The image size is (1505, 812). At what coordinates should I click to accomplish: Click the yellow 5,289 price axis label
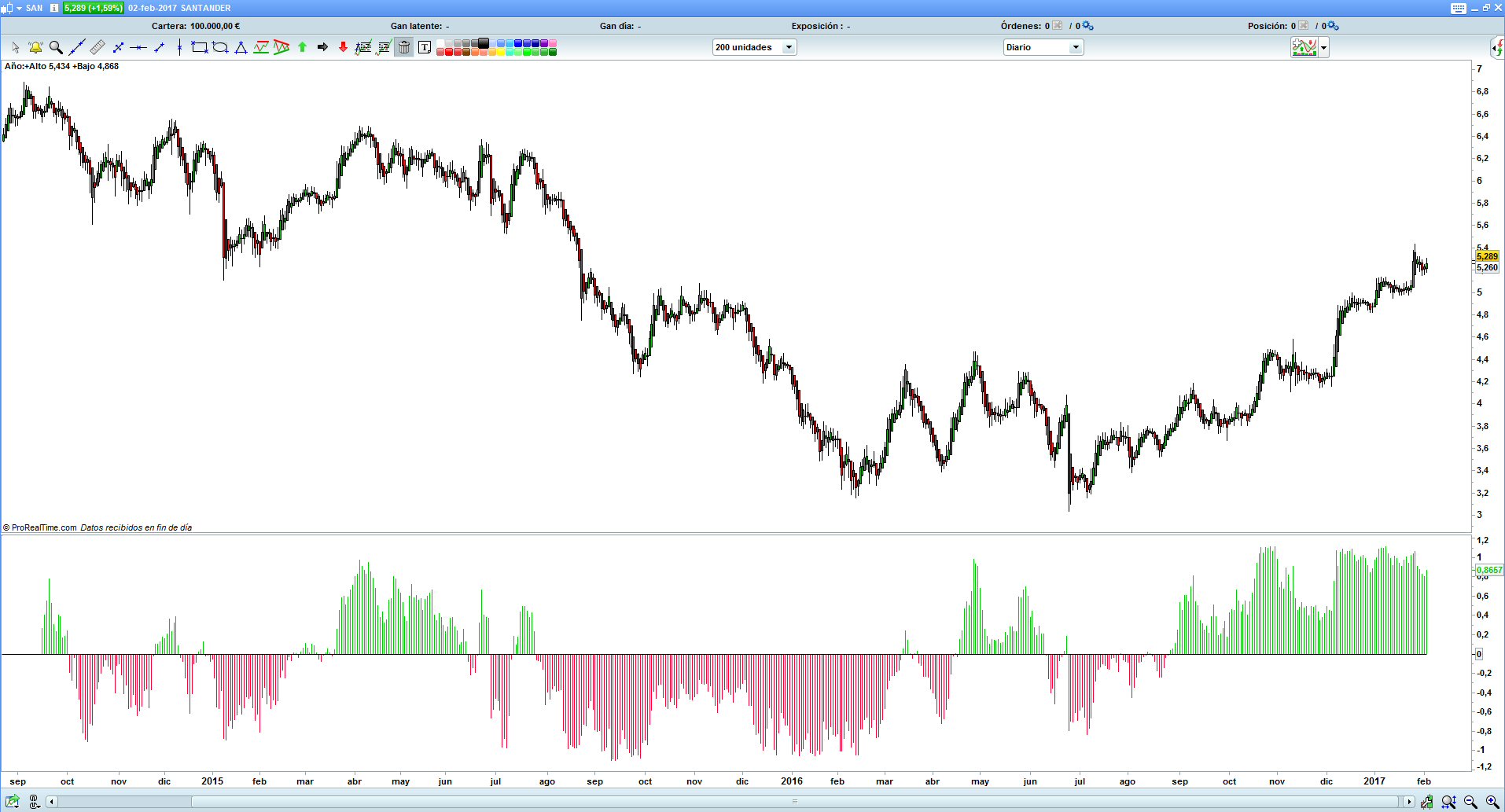[x=1487, y=256]
